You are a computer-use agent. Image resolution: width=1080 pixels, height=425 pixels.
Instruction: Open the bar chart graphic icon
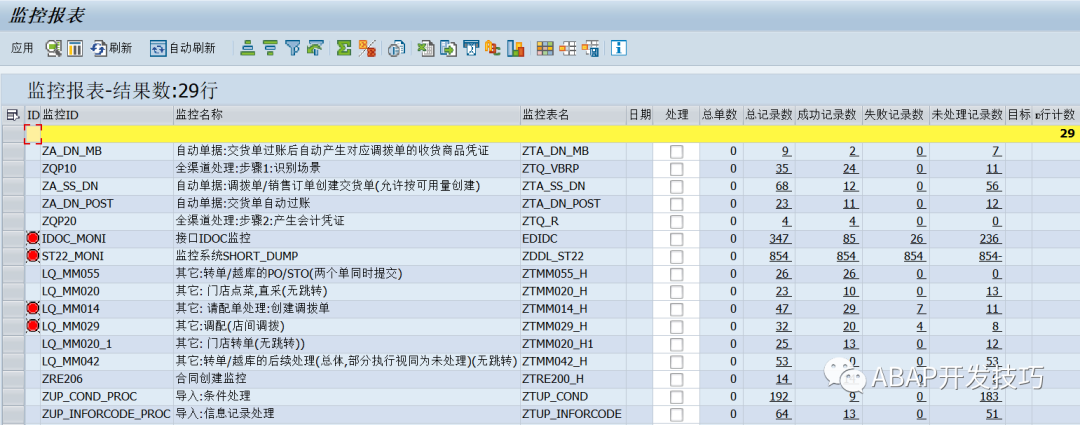pyautogui.click(x=515, y=48)
